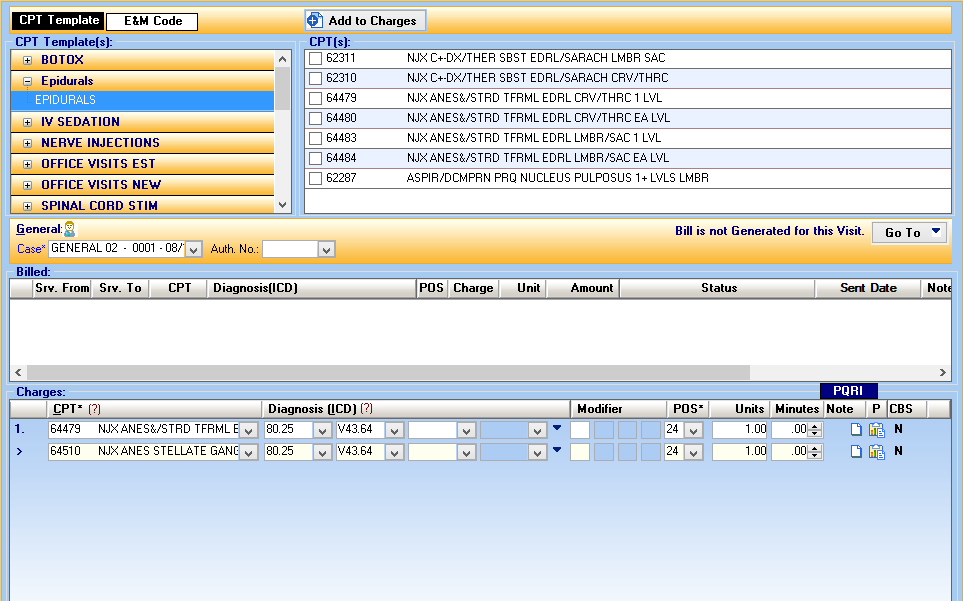Open CPT dropdown in 64510 charge row

click(249, 453)
